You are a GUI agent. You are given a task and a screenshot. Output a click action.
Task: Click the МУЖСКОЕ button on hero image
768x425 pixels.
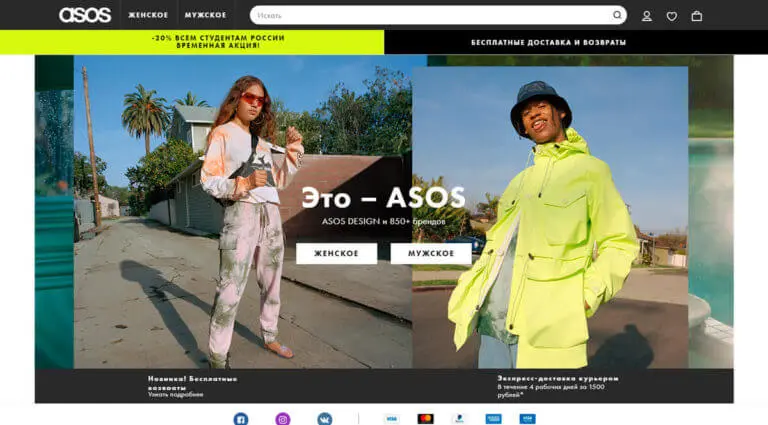click(x=431, y=254)
